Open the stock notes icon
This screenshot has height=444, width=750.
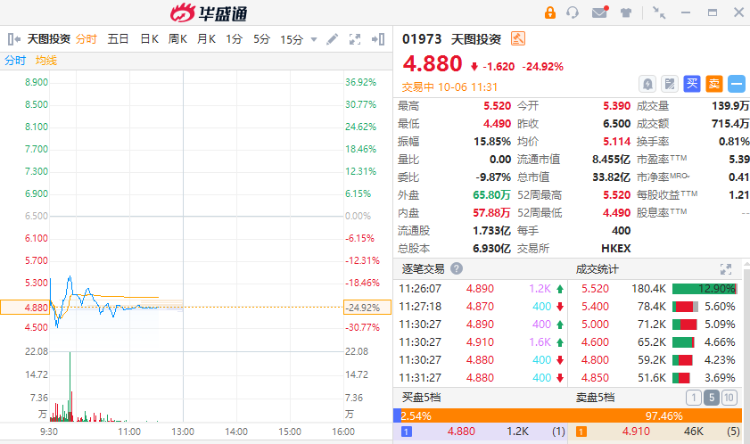pos(670,84)
